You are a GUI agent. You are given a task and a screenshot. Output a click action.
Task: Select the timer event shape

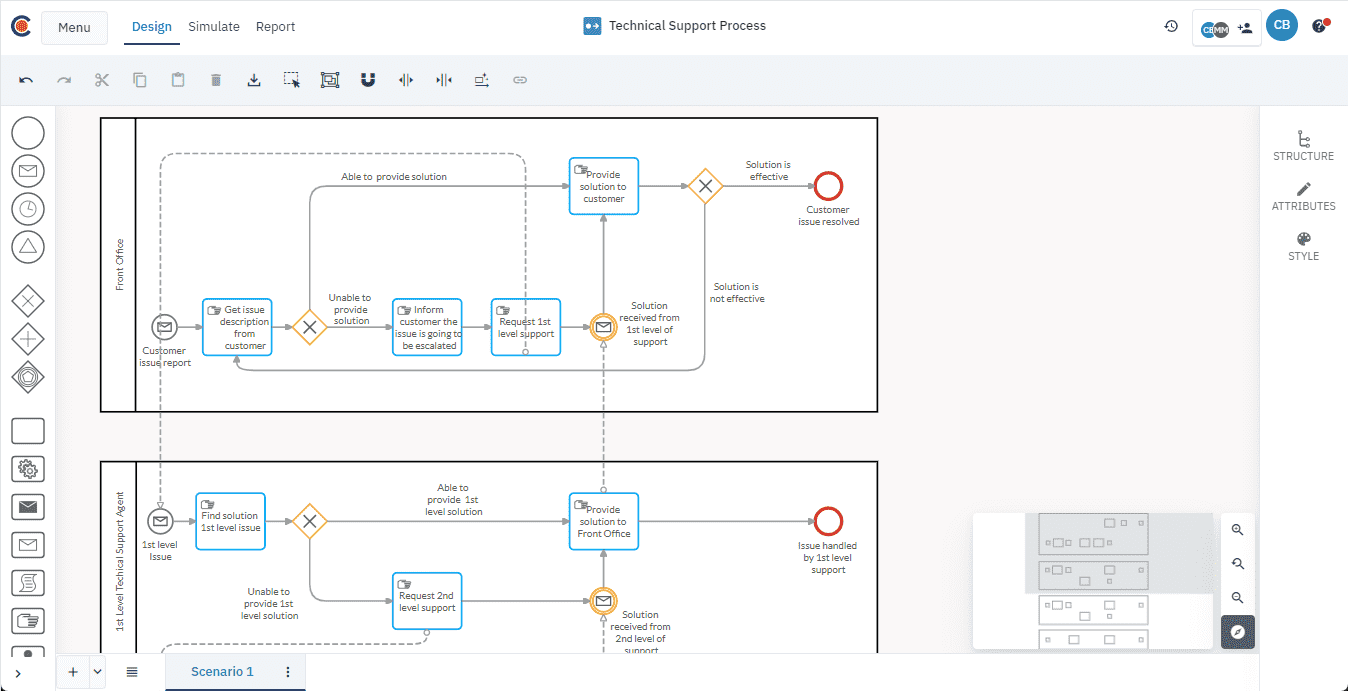click(x=28, y=209)
